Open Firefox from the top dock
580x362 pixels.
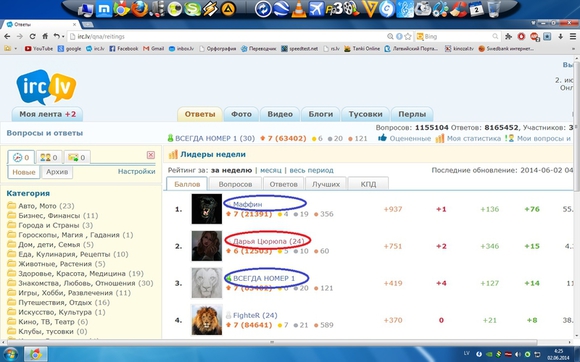pyautogui.click(x=139, y=9)
